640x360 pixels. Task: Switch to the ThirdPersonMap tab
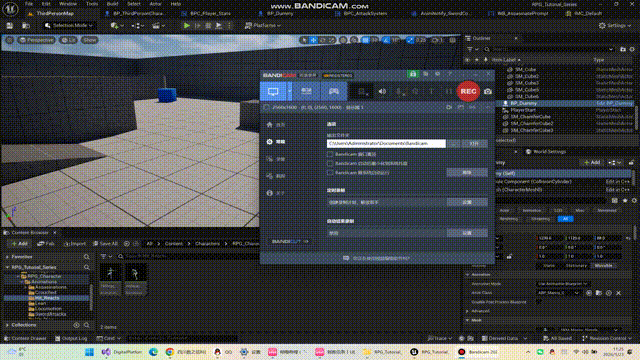click(56, 13)
